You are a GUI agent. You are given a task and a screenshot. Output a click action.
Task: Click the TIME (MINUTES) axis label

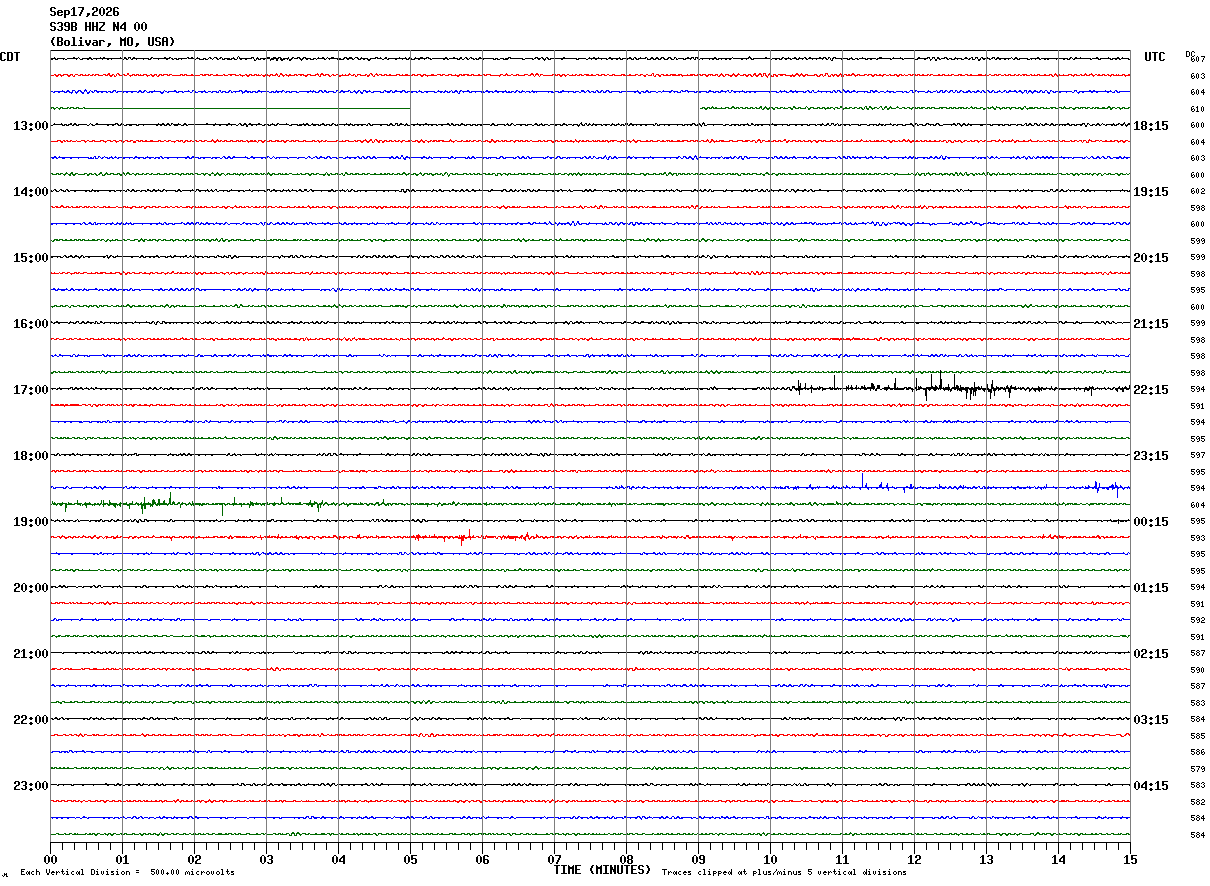(x=602, y=870)
